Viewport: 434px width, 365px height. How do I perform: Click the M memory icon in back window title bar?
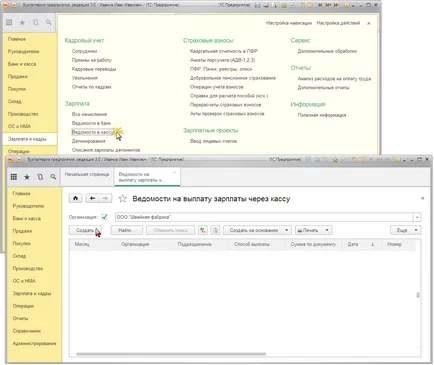click(x=321, y=5)
